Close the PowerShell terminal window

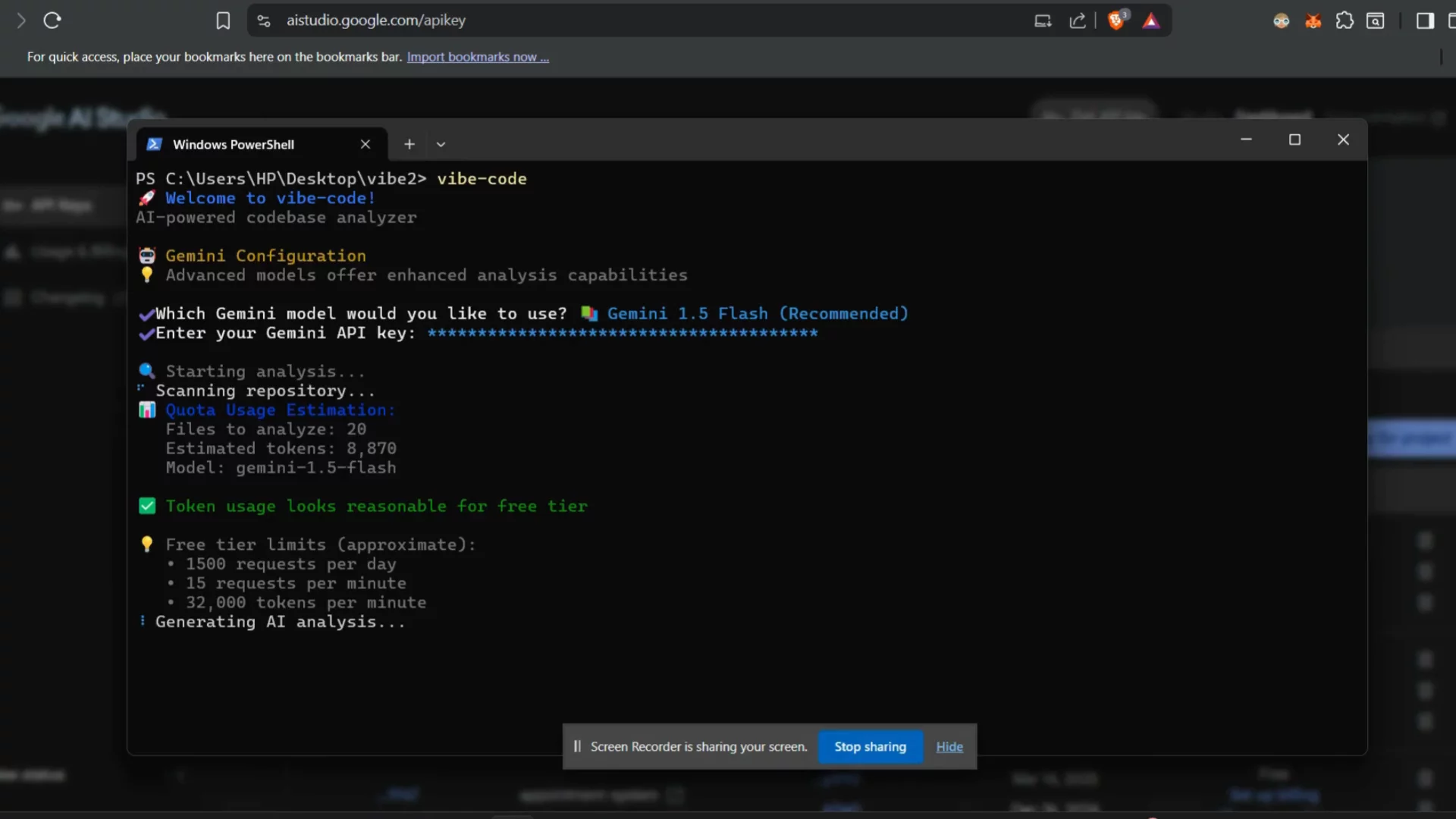1344,140
